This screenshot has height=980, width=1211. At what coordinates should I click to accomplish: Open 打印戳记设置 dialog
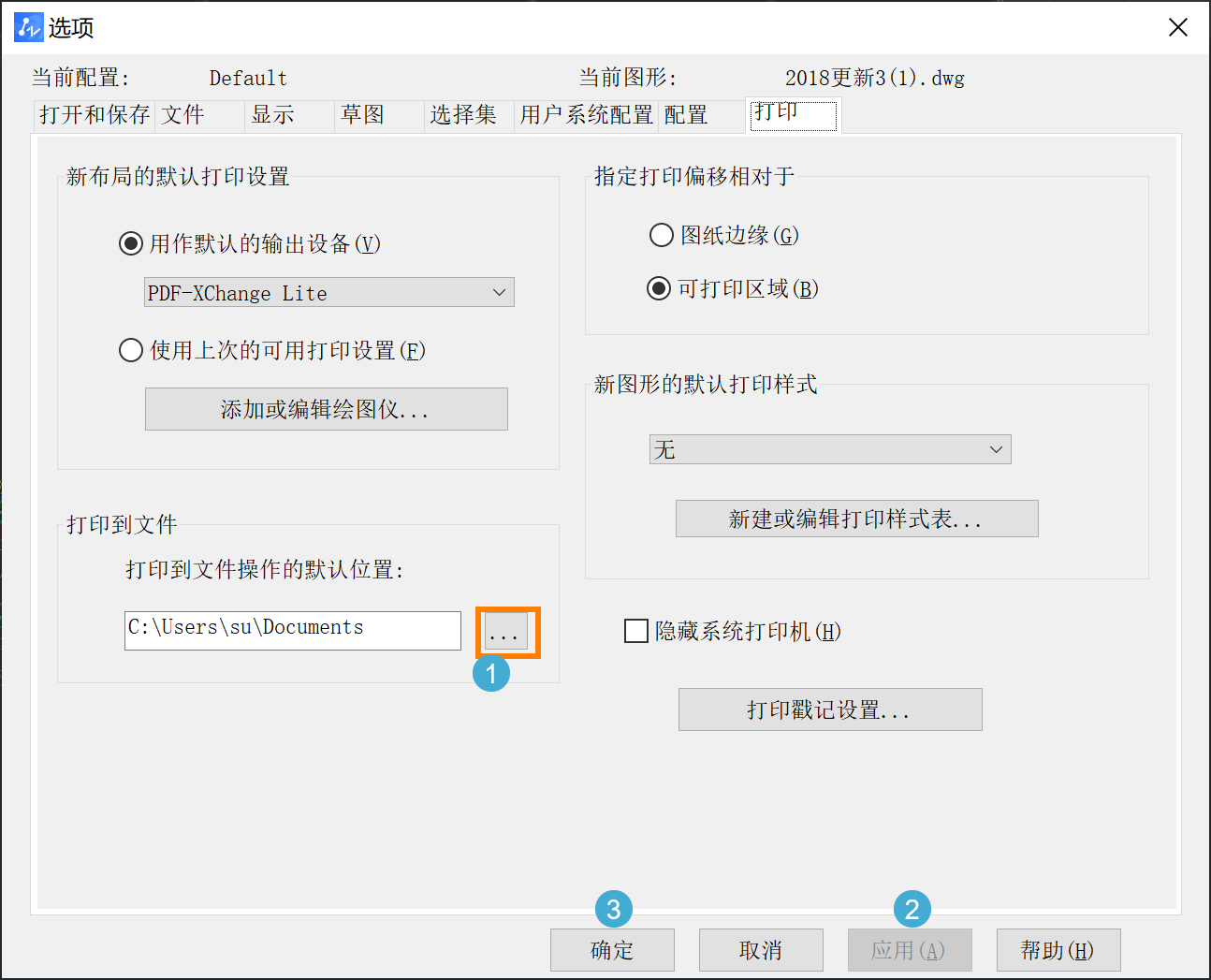click(x=830, y=709)
